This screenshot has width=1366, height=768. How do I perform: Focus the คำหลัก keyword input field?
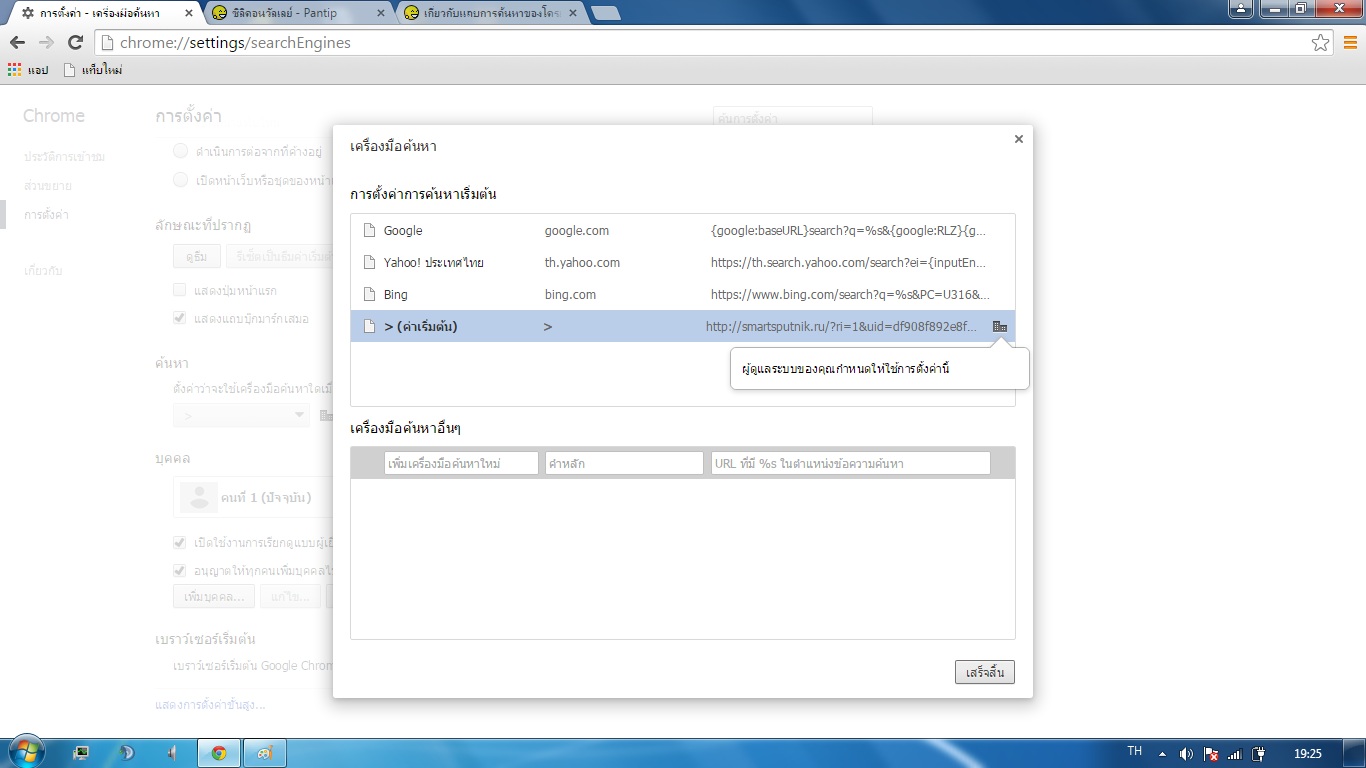(x=624, y=463)
